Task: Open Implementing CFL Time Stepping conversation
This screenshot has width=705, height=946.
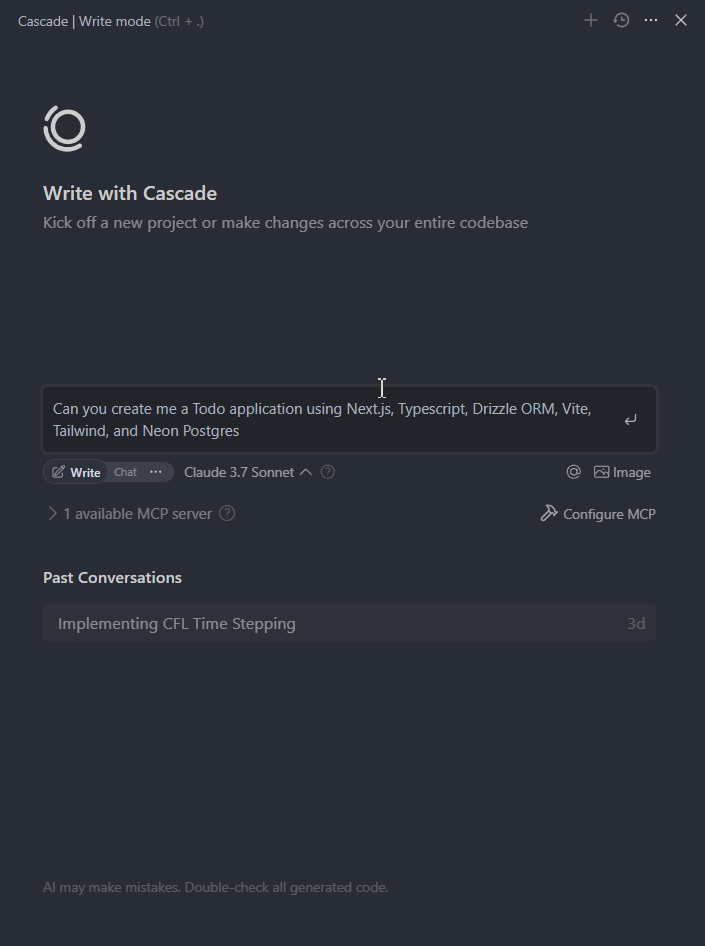Action: tap(349, 623)
